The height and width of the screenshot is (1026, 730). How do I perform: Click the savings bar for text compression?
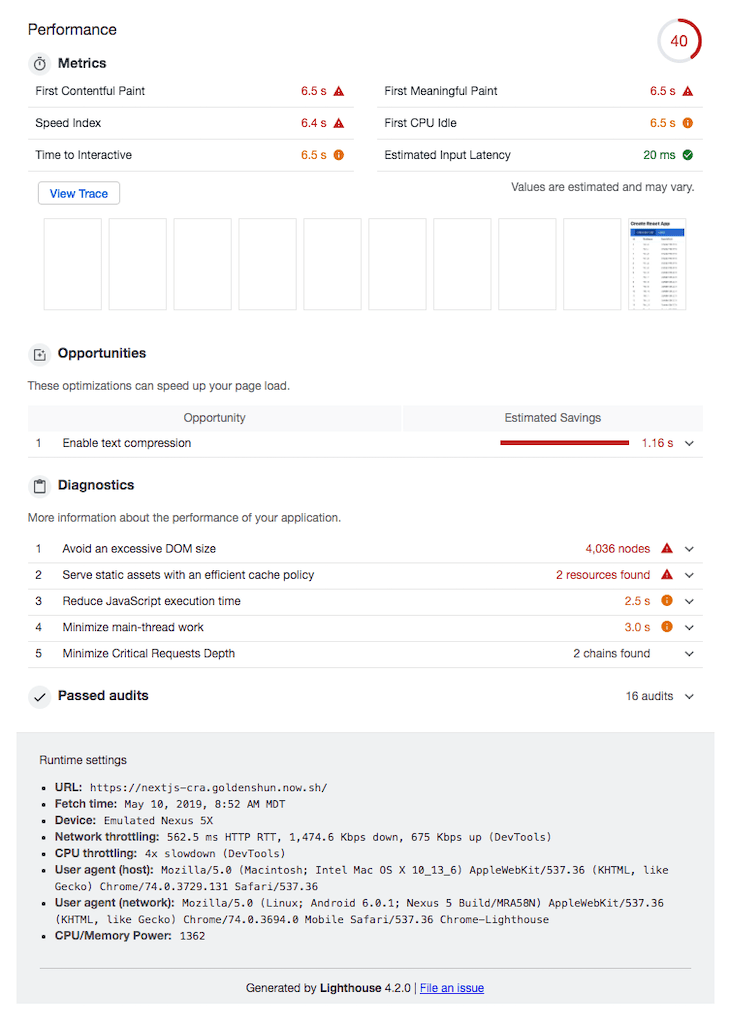coord(564,443)
